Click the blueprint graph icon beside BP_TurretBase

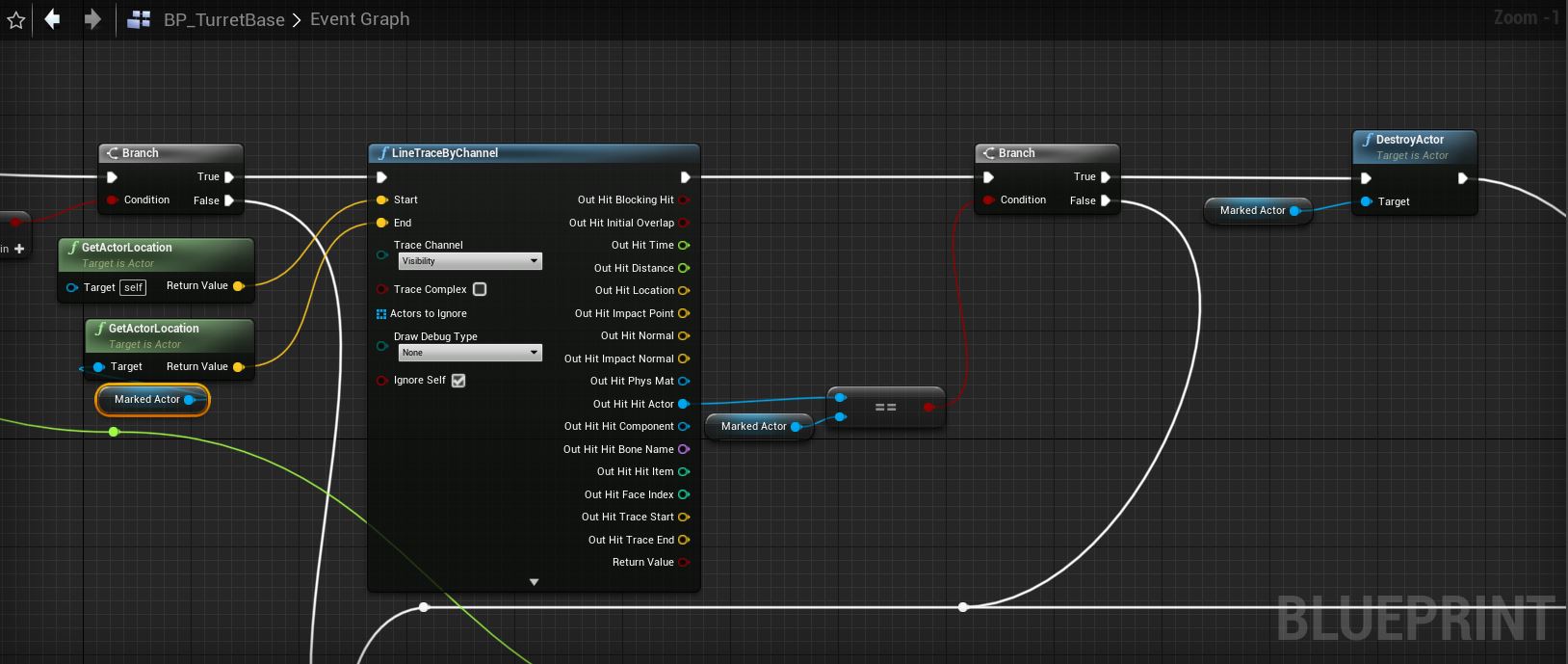coord(139,19)
